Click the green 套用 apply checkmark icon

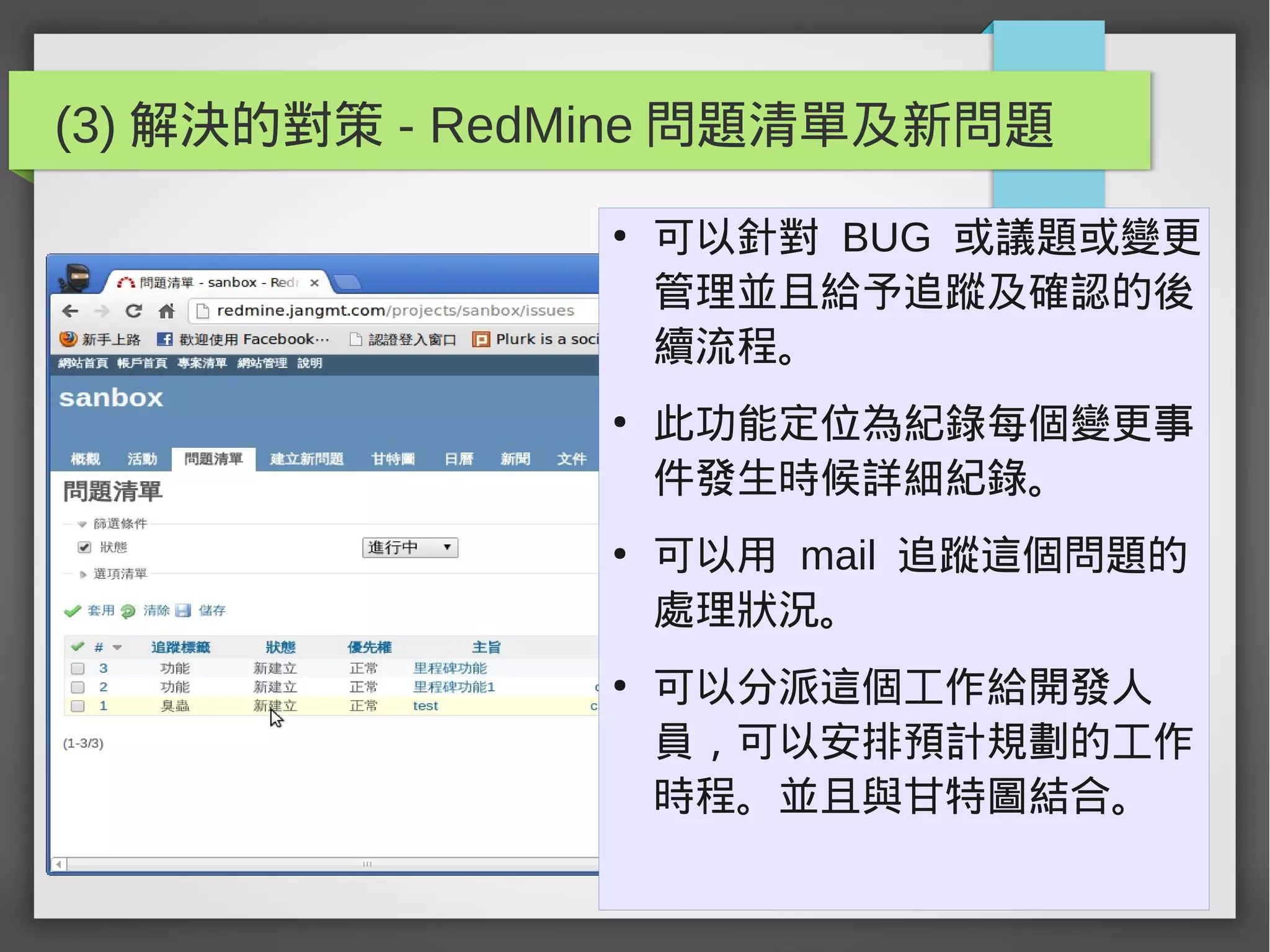click(x=73, y=611)
